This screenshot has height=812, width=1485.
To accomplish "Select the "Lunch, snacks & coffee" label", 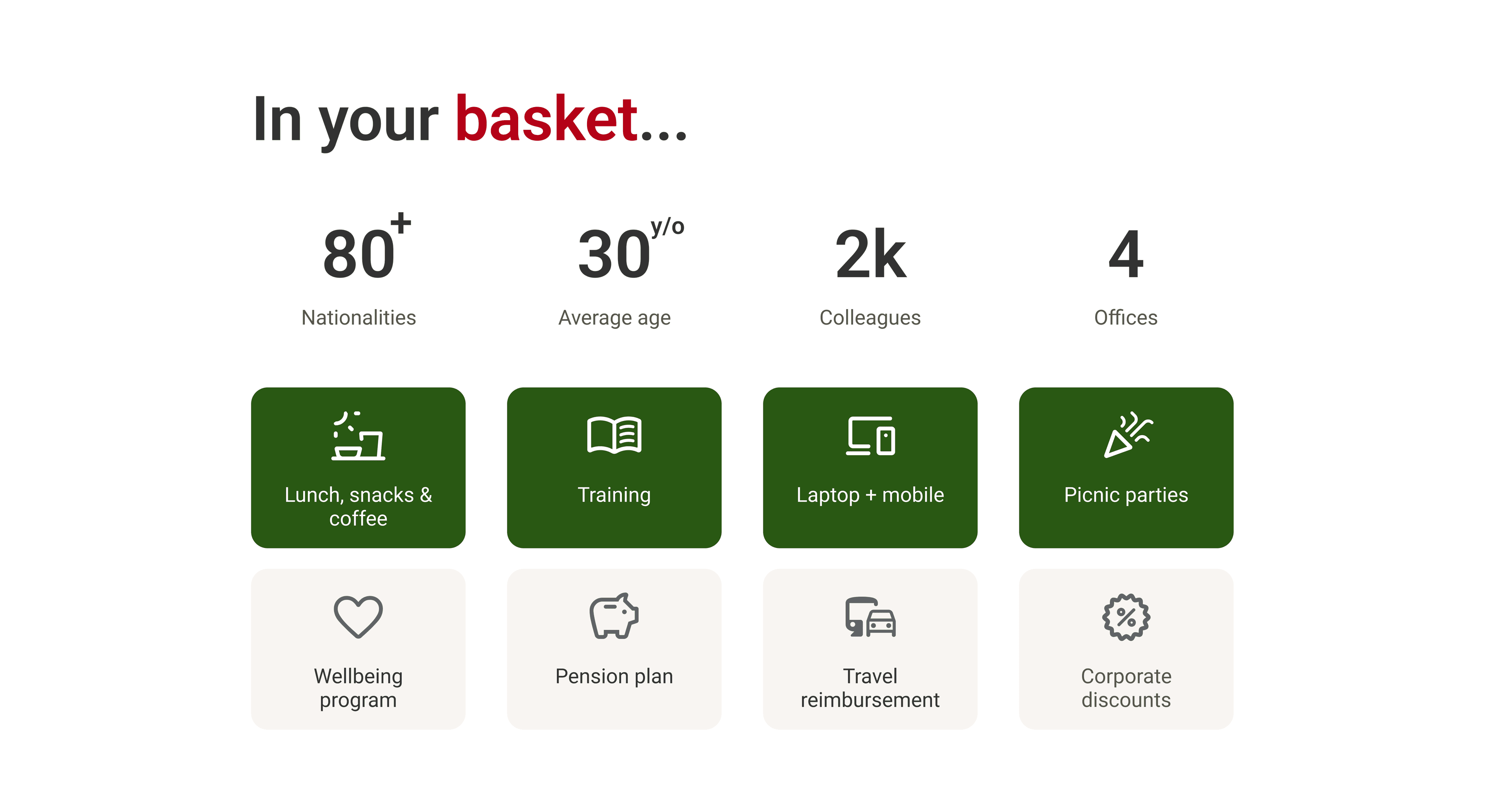I will pos(358,507).
